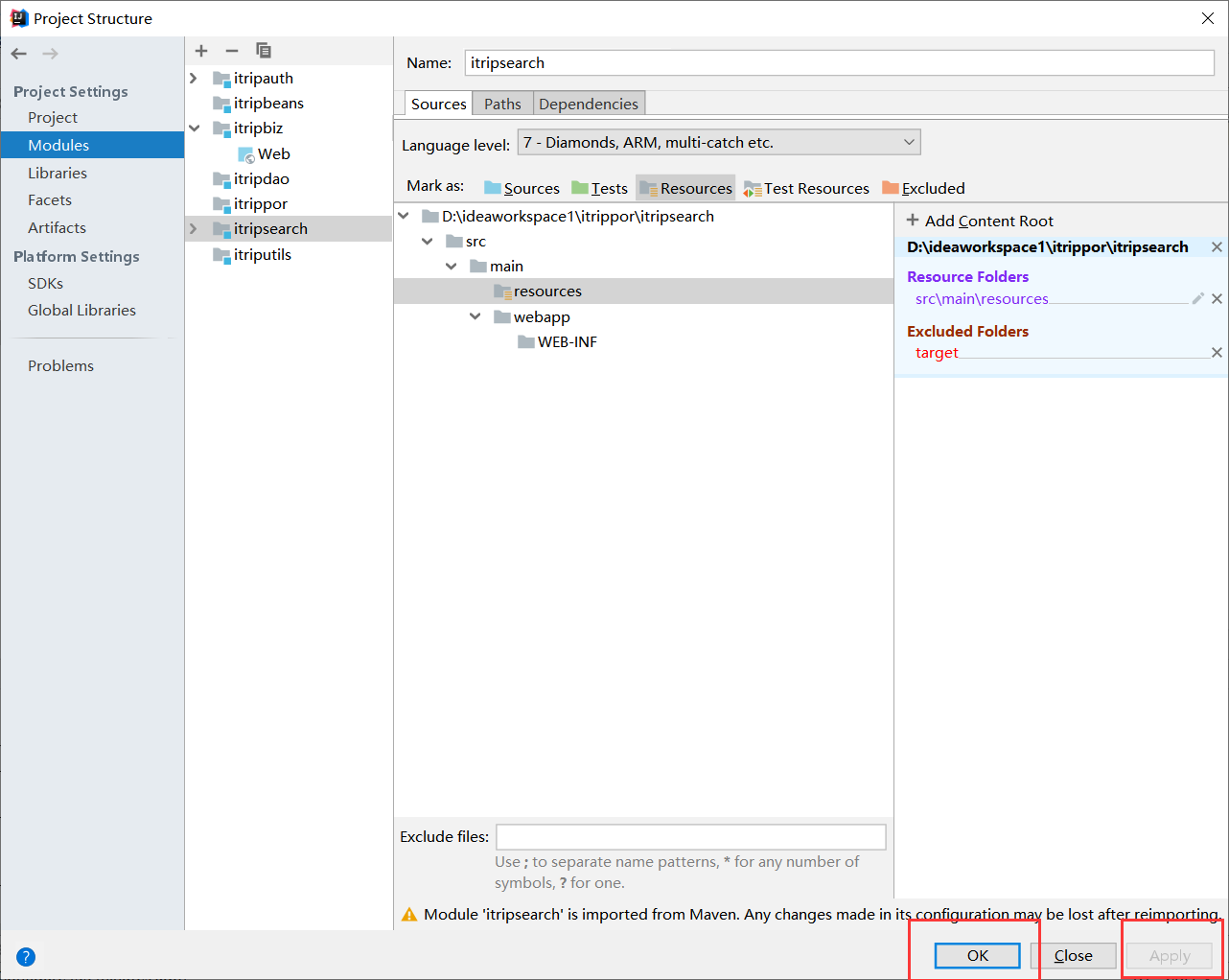1229x980 pixels.
Task: Mark the folder as Test Resources
Action: [x=806, y=188]
